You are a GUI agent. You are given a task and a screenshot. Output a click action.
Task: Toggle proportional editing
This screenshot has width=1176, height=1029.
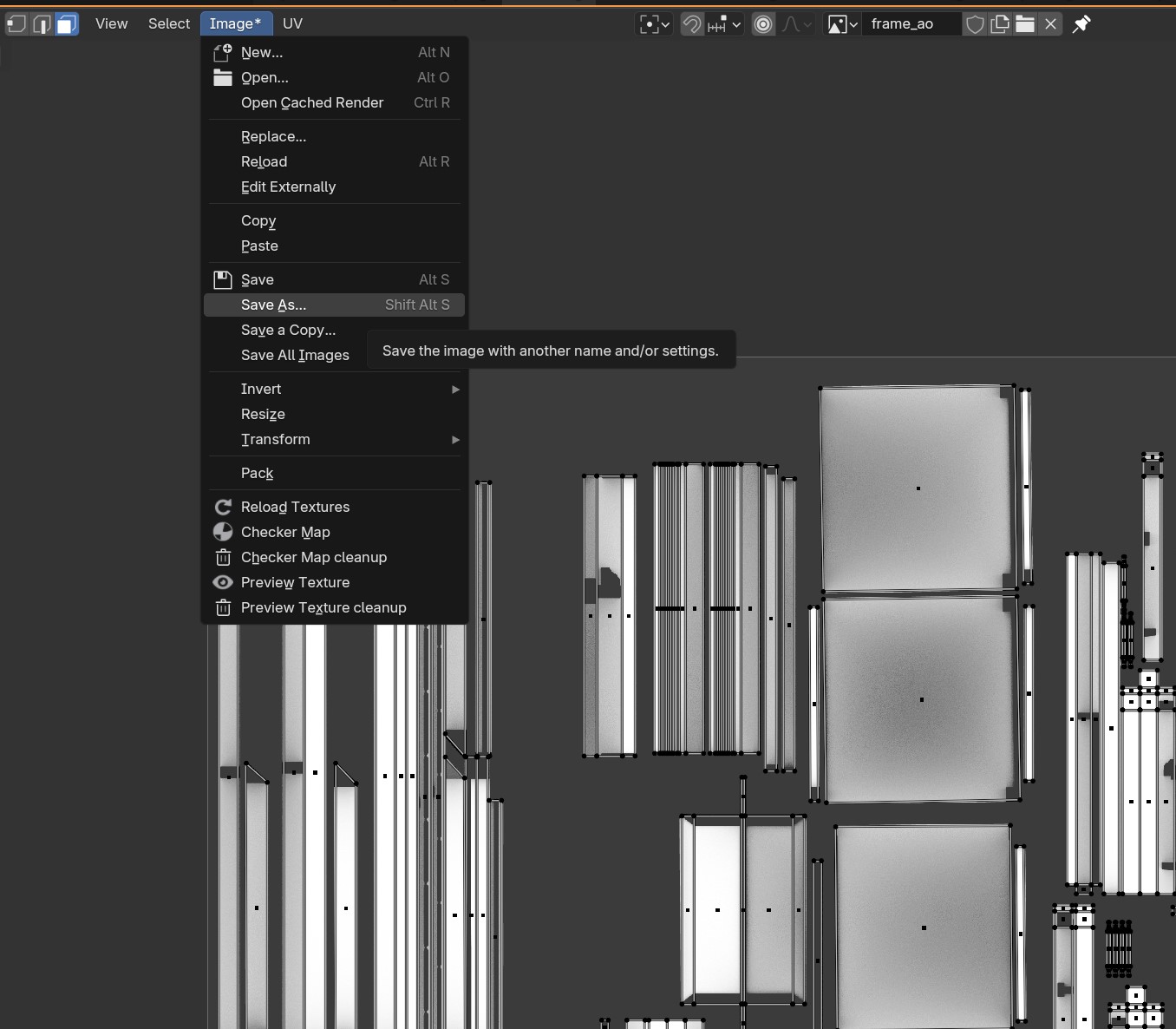tap(763, 24)
